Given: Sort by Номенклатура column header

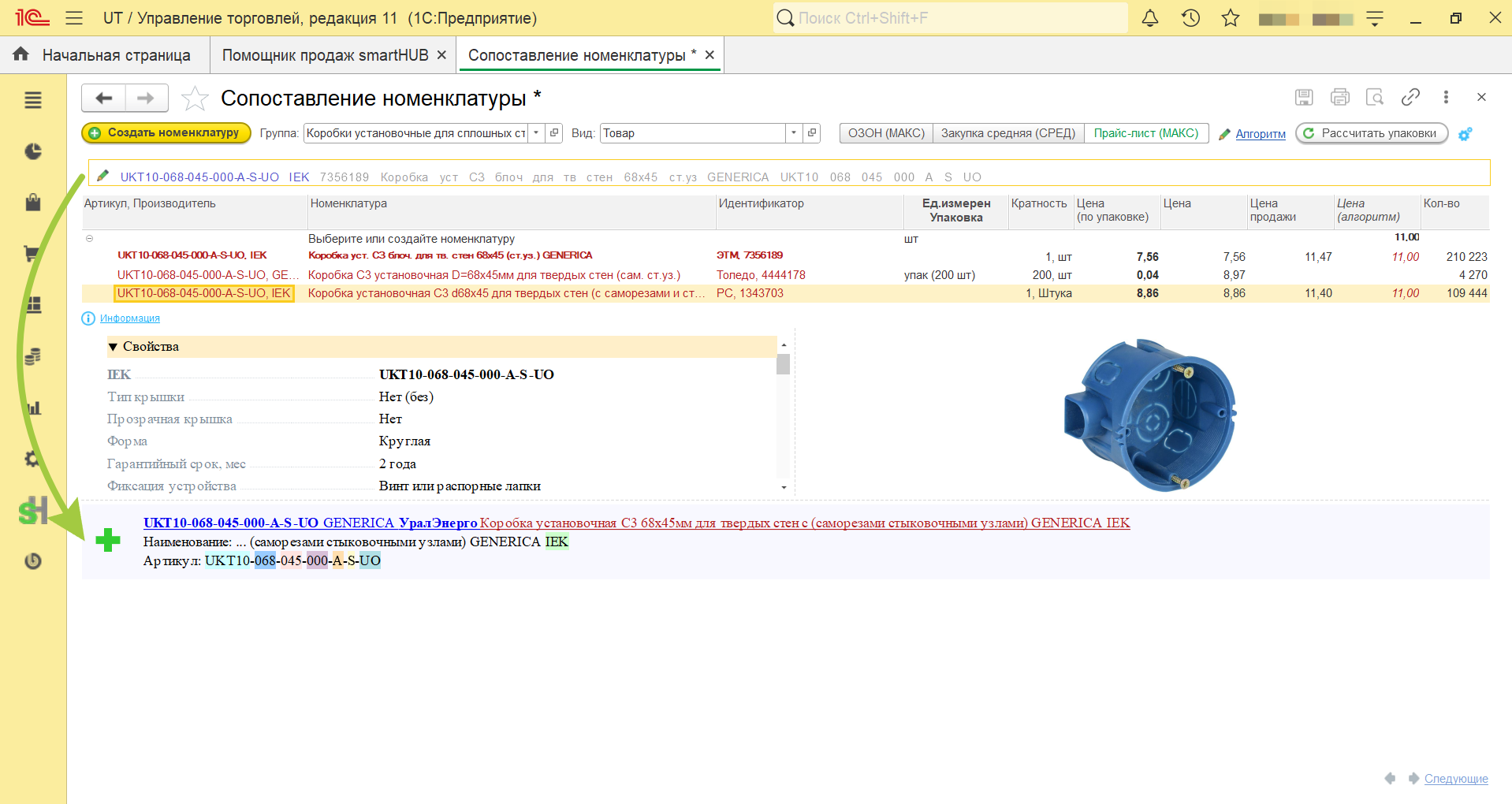Looking at the screenshot, I should (x=512, y=212).
